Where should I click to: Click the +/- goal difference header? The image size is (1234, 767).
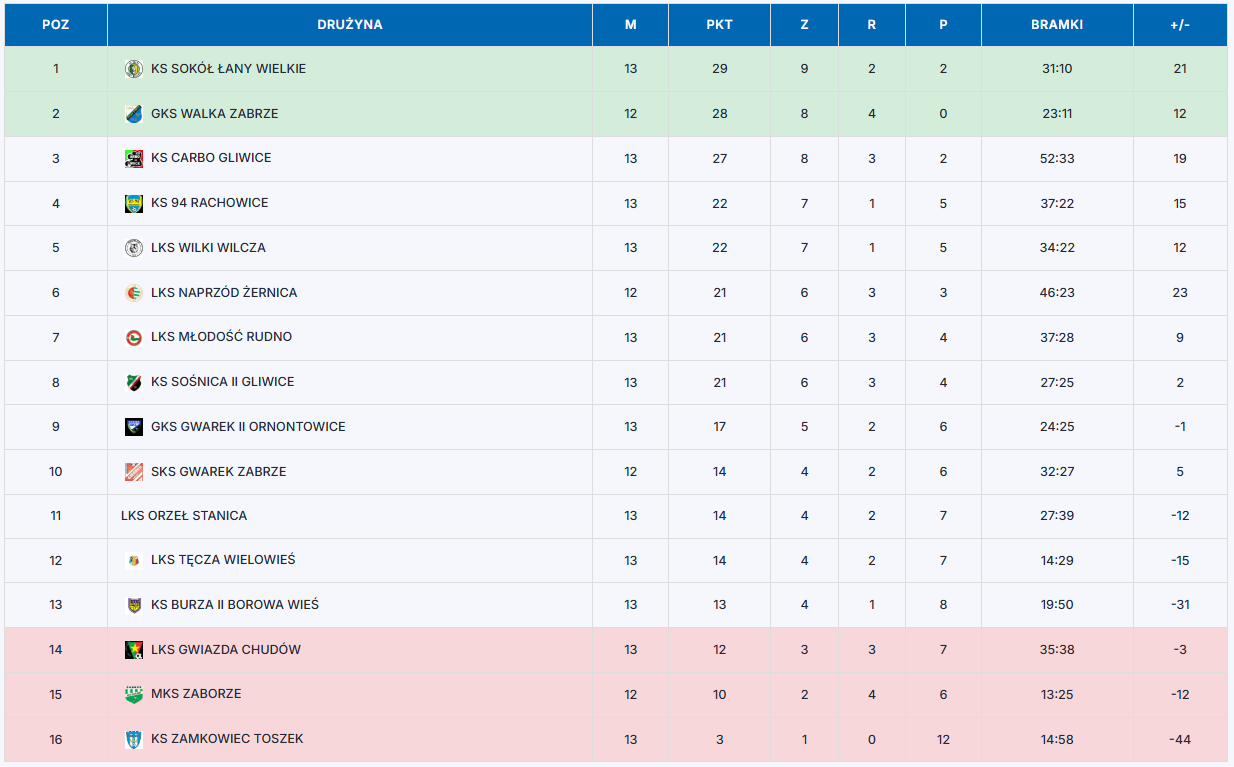click(x=1180, y=25)
